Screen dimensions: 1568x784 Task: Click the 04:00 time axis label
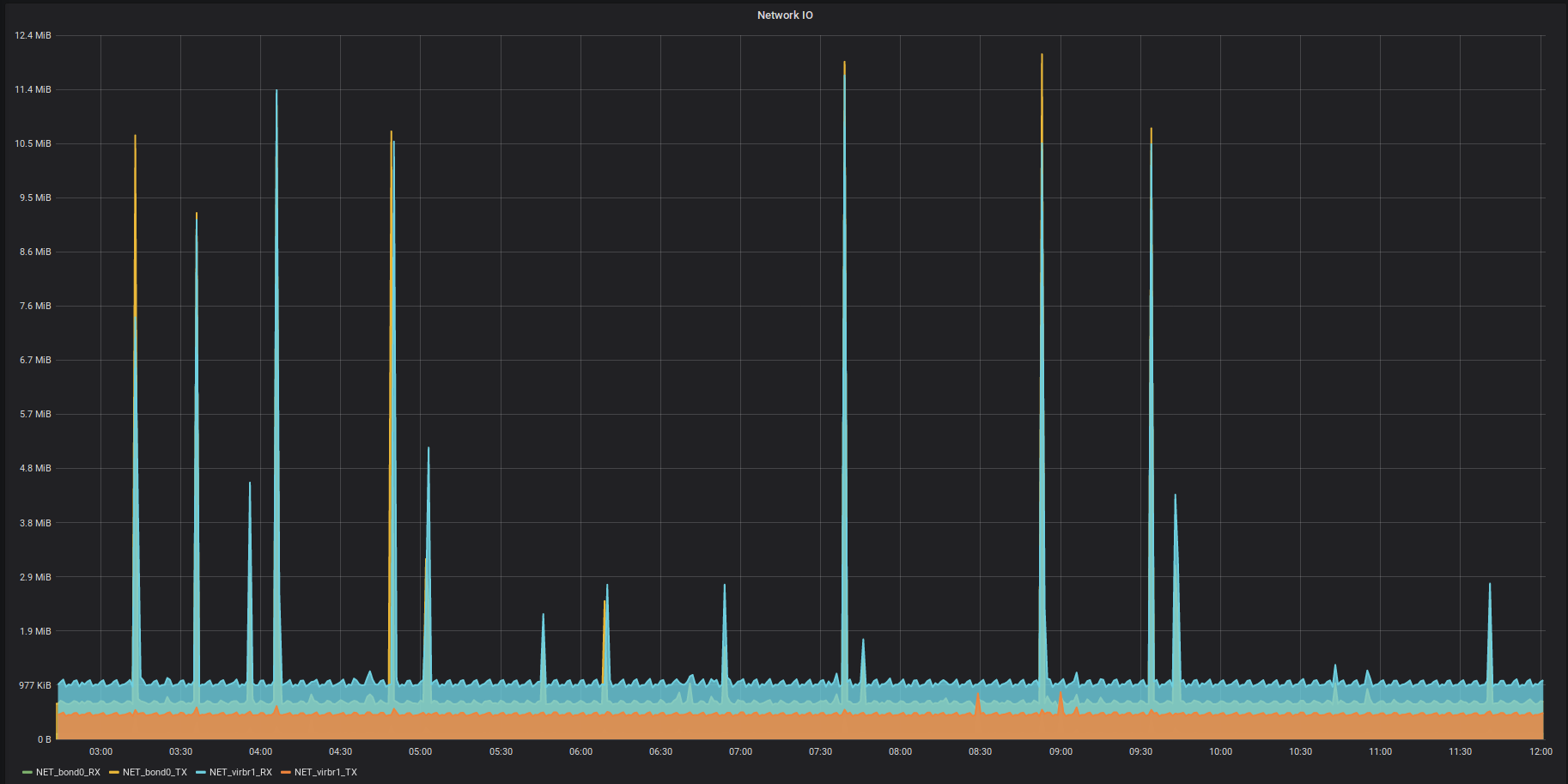click(260, 751)
